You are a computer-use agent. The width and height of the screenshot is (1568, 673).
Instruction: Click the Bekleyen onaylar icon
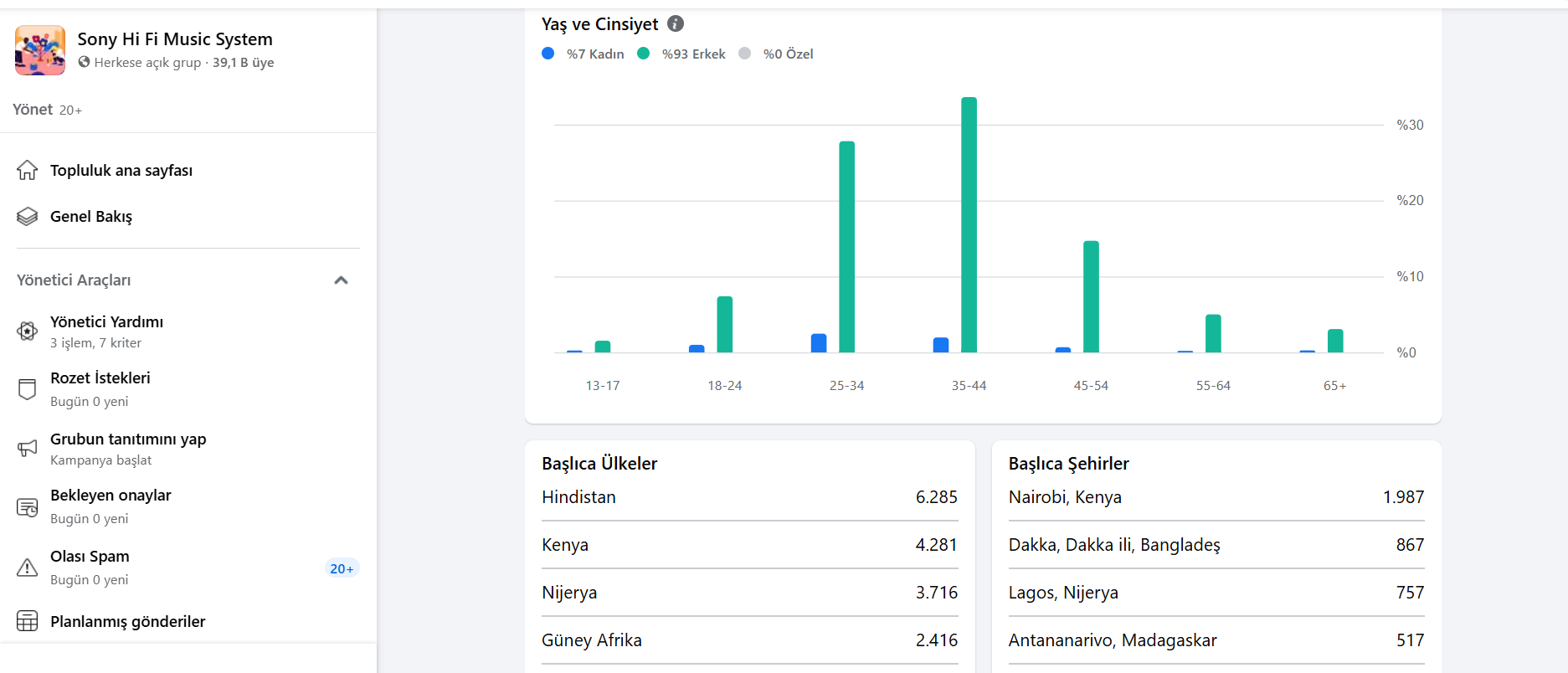pos(28,507)
